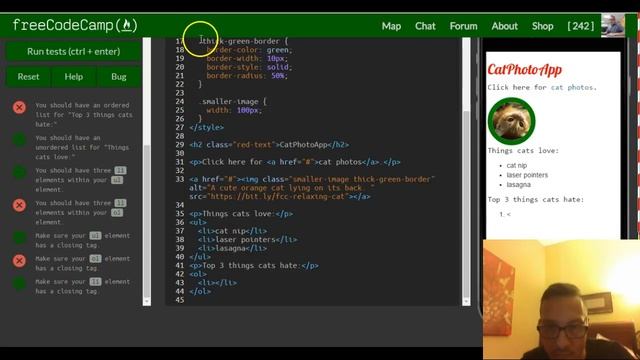Click the img tag code on line 33

pyautogui.click(x=312, y=188)
